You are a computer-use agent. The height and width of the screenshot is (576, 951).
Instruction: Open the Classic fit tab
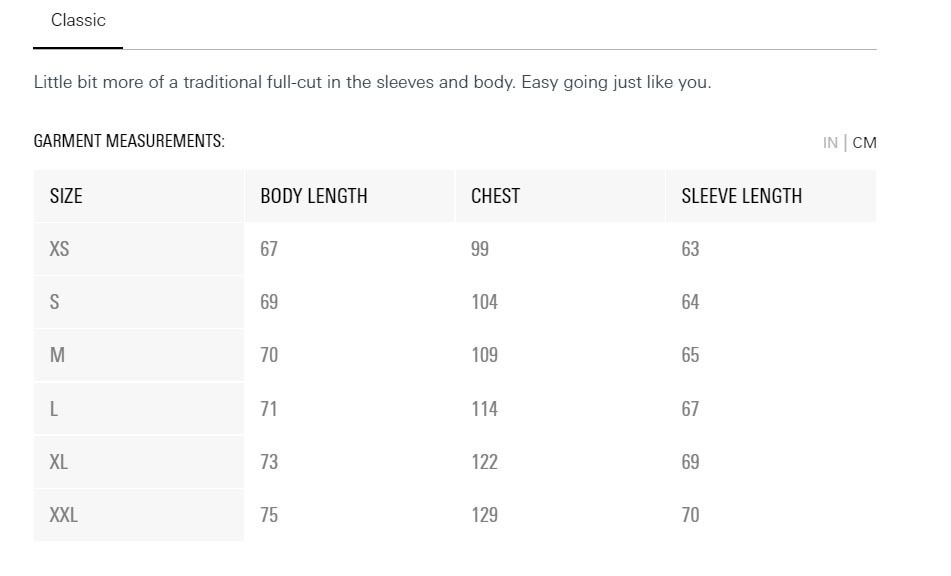point(78,21)
